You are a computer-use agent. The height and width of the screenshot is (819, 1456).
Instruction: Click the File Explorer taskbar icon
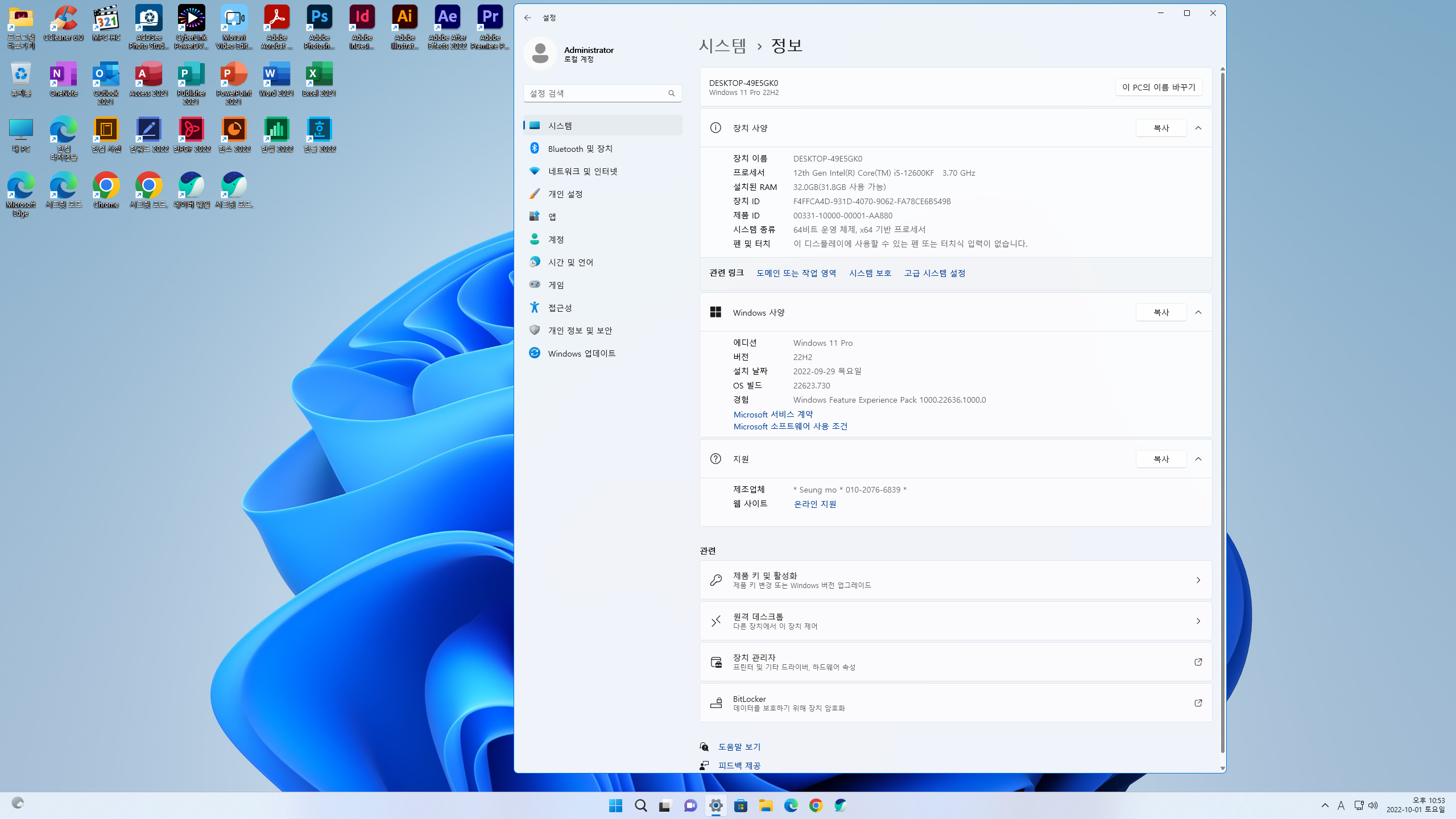point(766,805)
